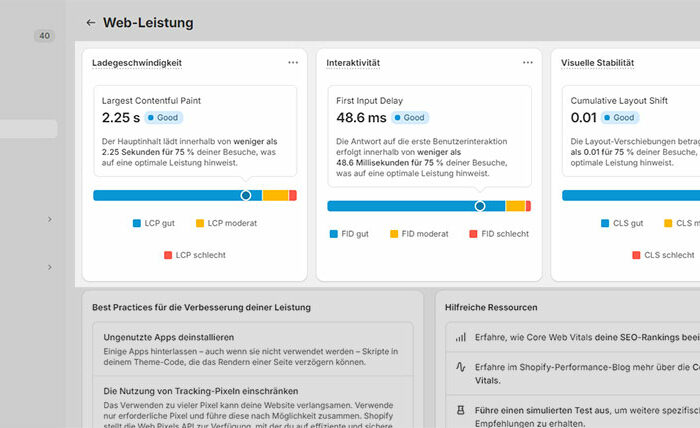
Task: Open the three-dot menu on Ladegeschwindigkeit card
Action: tap(293, 62)
